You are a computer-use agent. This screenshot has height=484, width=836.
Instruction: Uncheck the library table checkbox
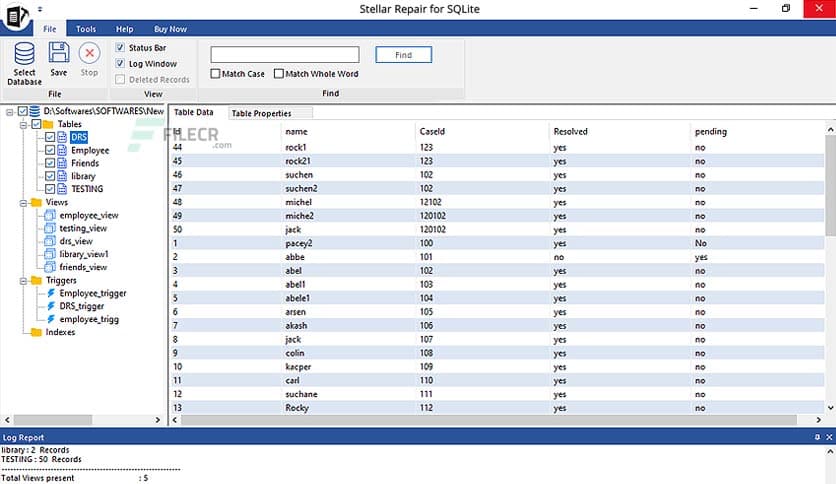pyautogui.click(x=50, y=175)
